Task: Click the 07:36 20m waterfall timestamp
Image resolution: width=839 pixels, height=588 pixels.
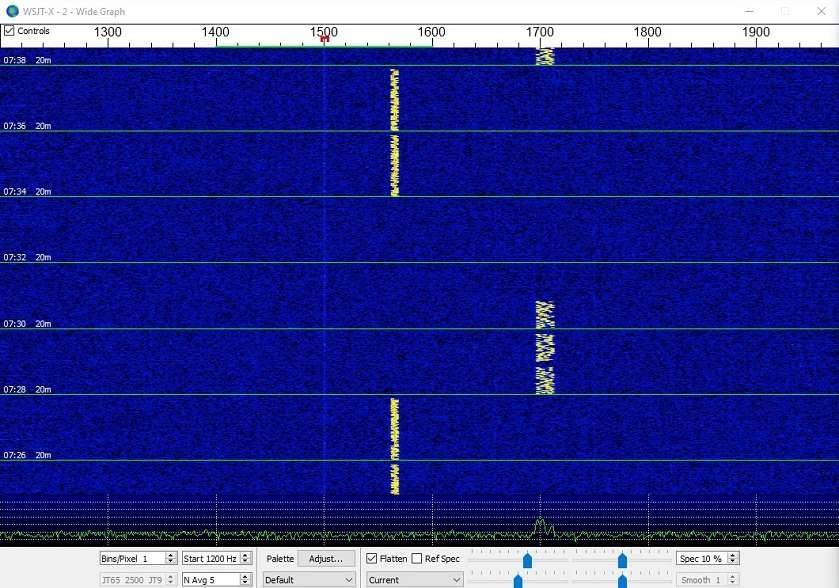Action: pos(27,126)
